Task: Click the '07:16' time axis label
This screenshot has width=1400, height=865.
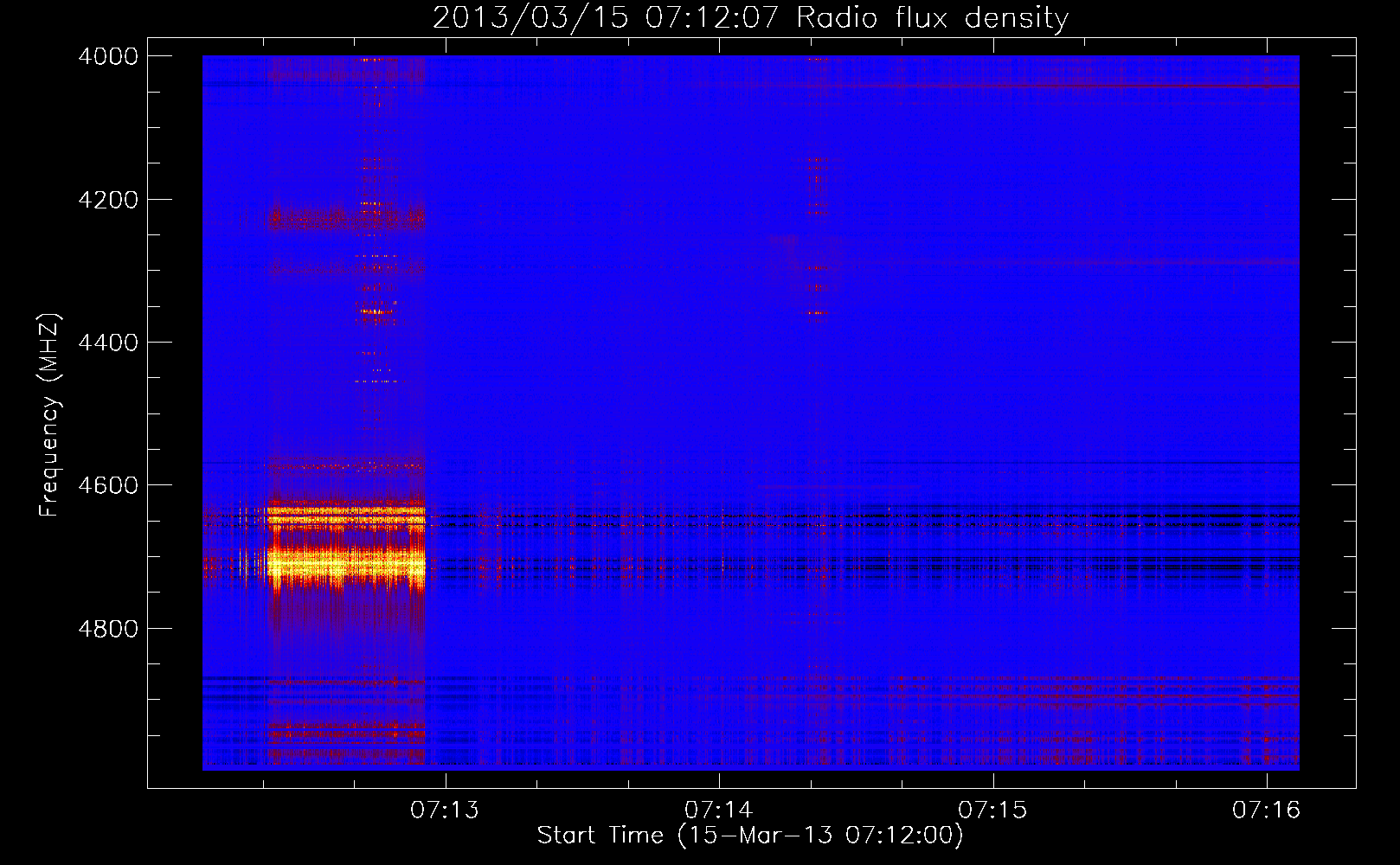Action: 1267,810
